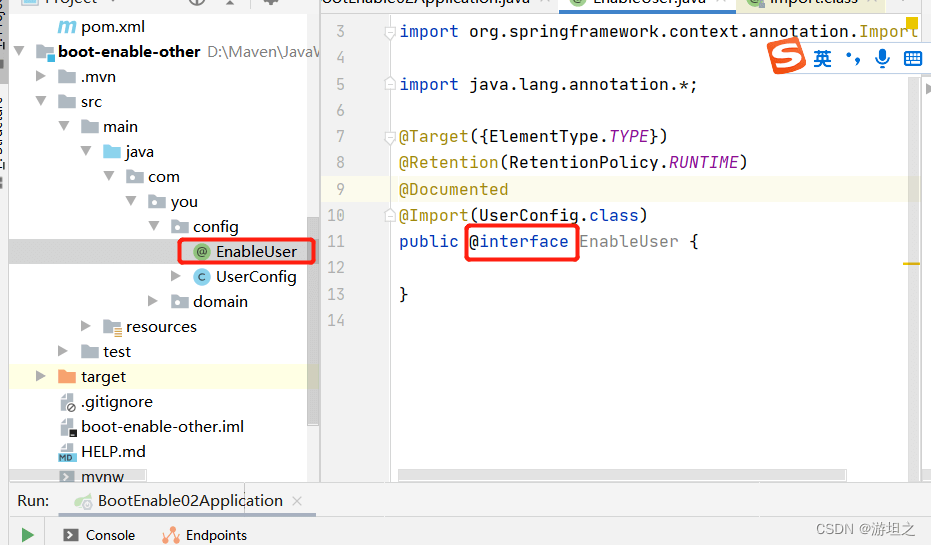Toggle Sogou English/Chinese mode character
This screenshot has height=545, width=931.
coord(822,58)
